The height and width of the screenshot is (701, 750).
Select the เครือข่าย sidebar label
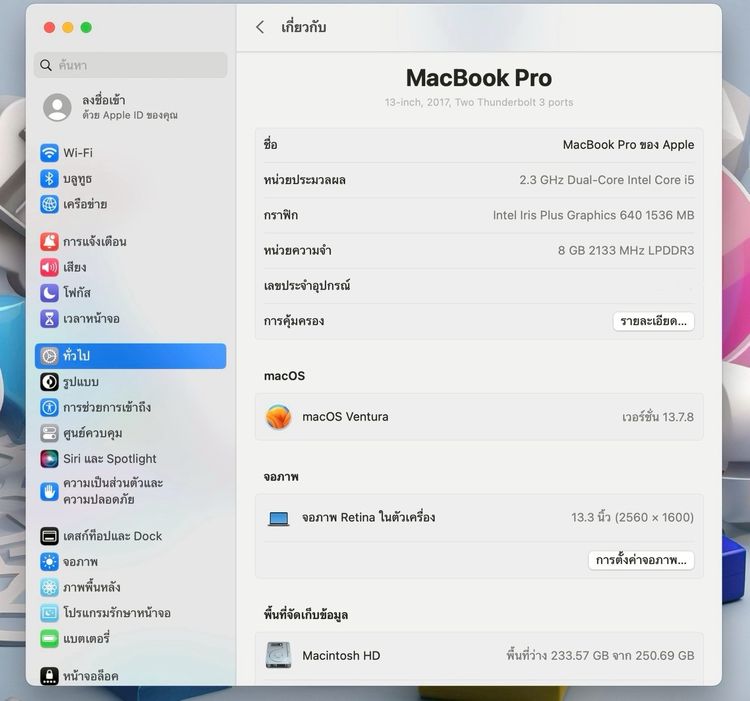85,204
